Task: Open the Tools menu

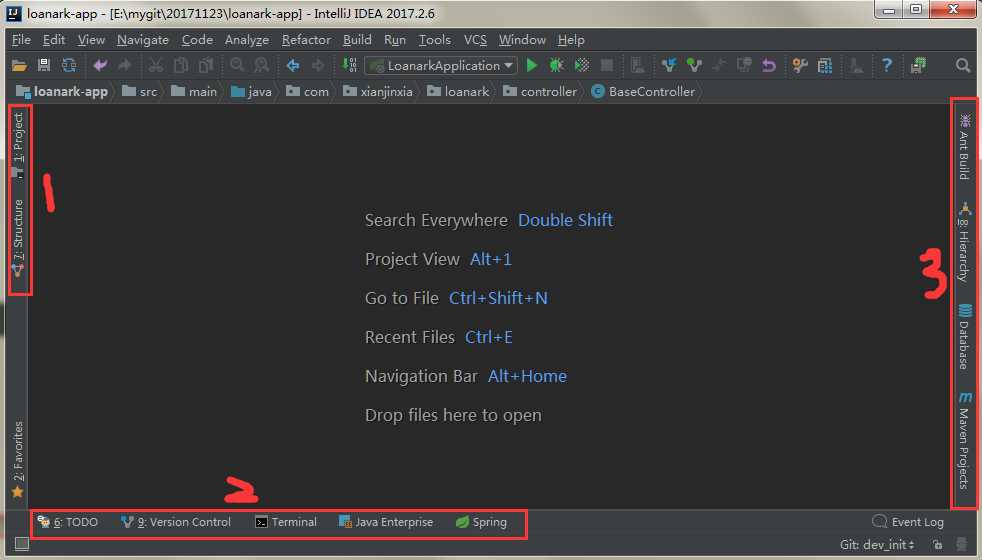Action: click(x=435, y=39)
